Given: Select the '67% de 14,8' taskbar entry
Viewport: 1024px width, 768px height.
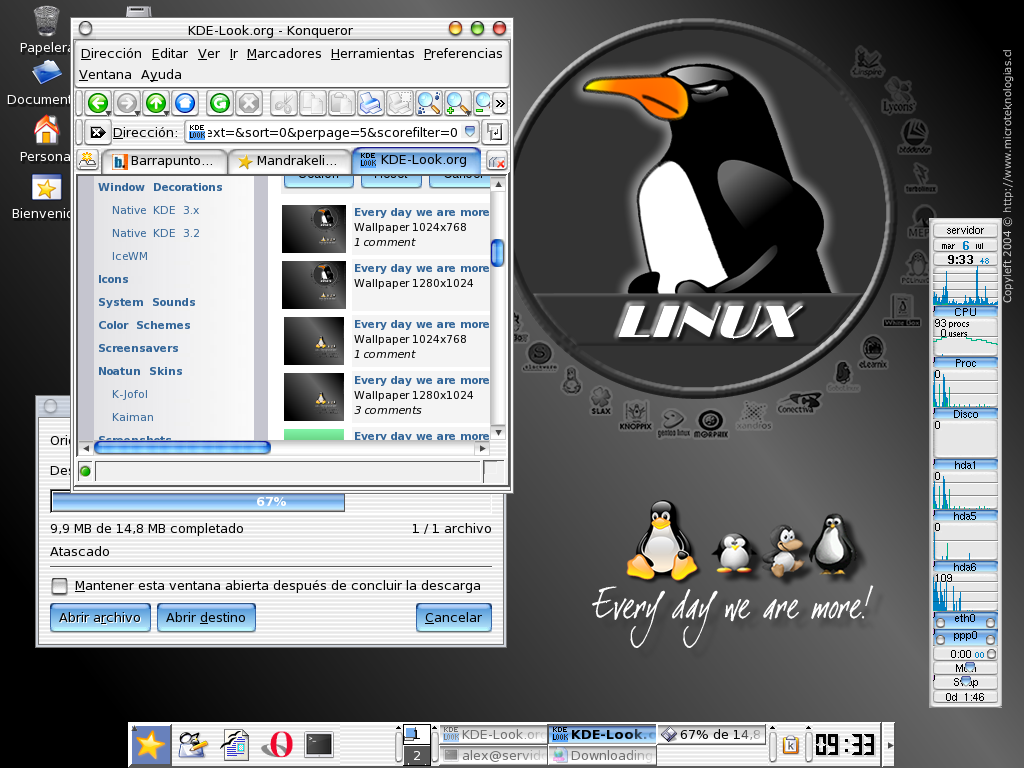Looking at the screenshot, I should pos(710,735).
